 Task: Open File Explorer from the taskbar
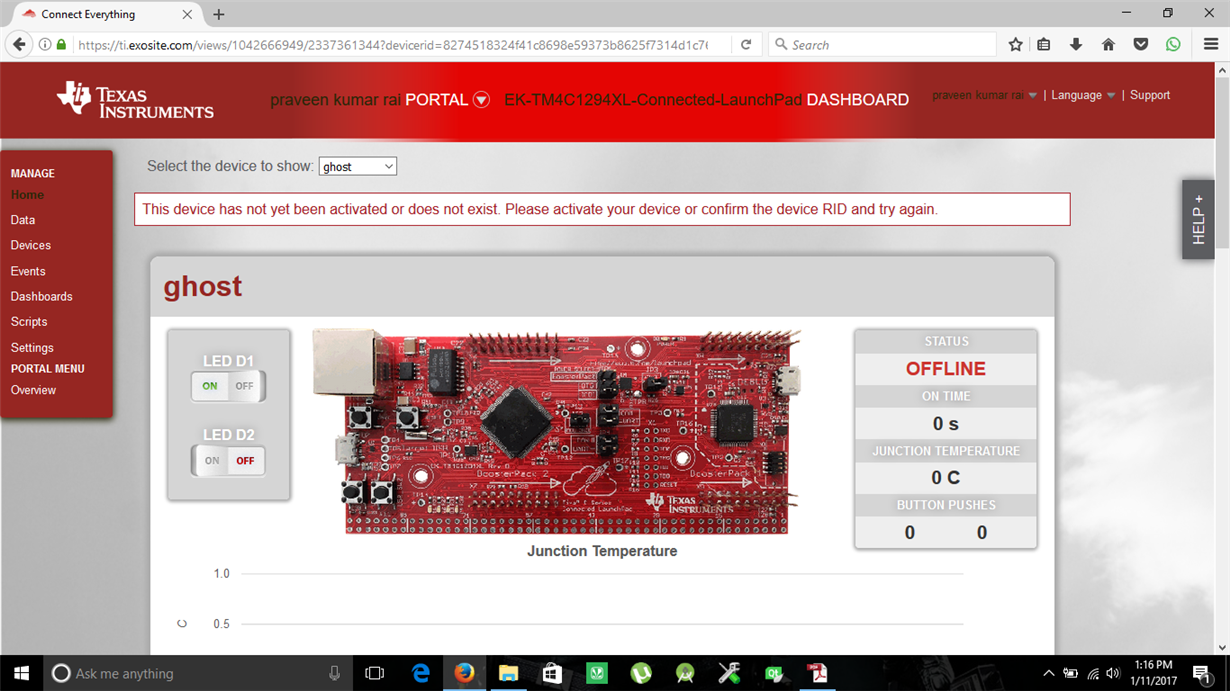point(508,673)
